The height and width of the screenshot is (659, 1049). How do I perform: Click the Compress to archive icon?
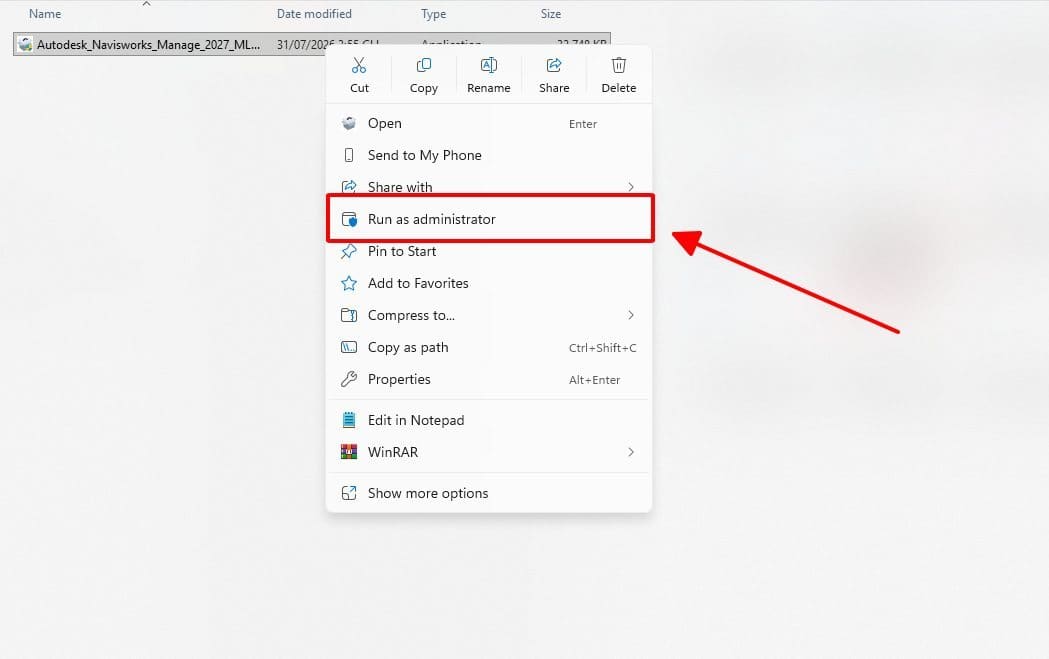tap(349, 315)
